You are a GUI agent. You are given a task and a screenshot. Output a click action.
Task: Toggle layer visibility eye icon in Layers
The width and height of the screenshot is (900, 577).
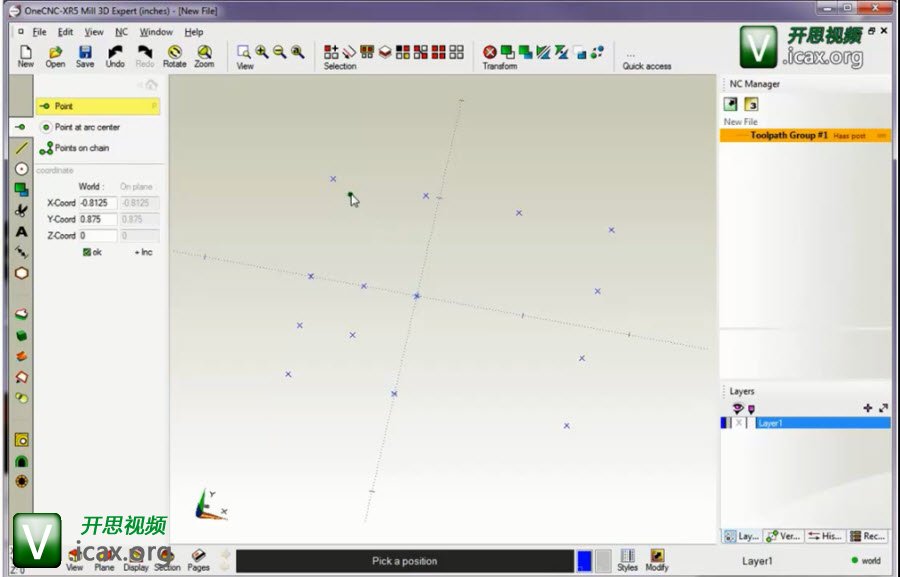click(738, 408)
